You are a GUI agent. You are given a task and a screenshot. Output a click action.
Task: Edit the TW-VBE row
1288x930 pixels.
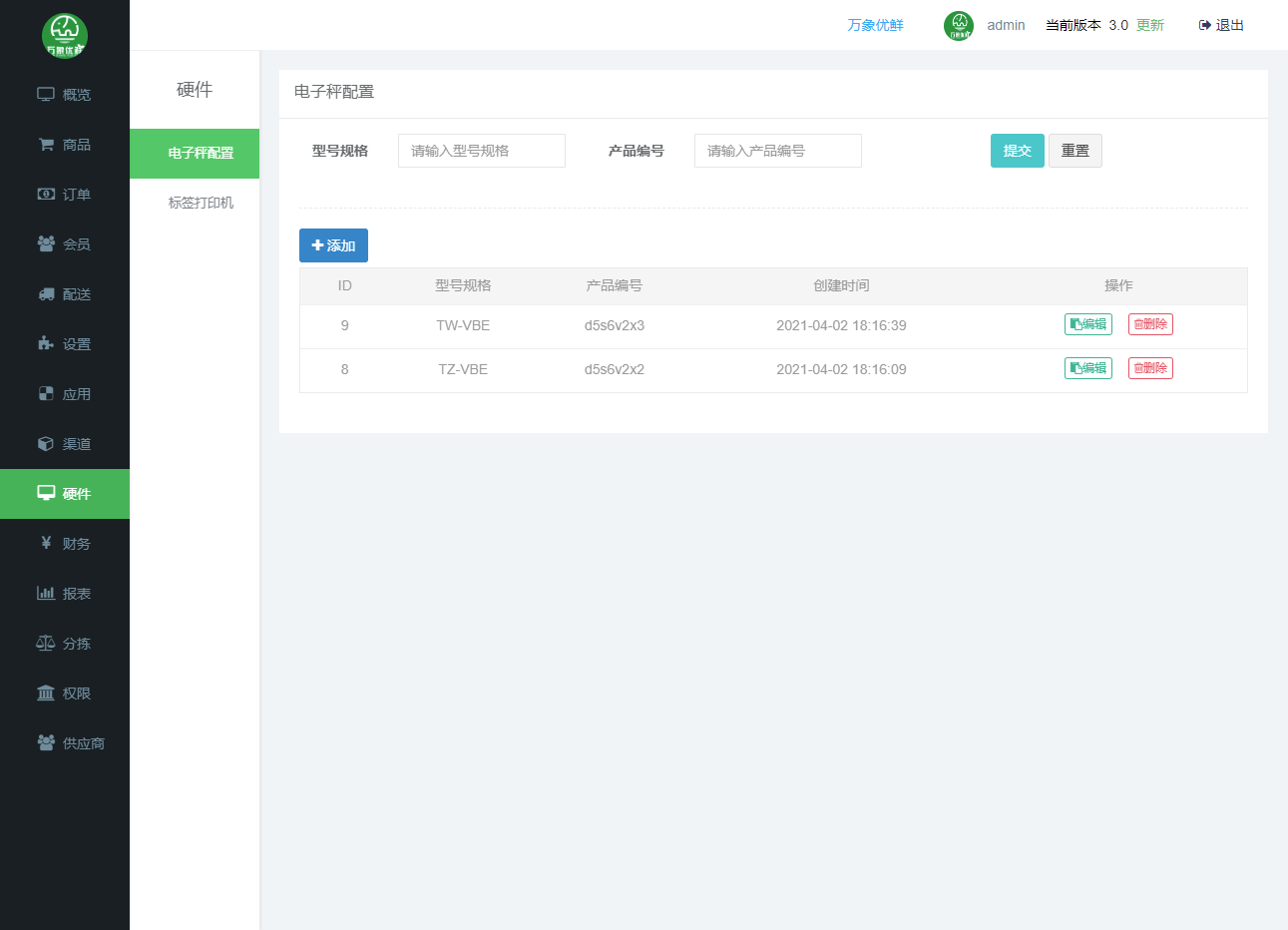tap(1087, 324)
